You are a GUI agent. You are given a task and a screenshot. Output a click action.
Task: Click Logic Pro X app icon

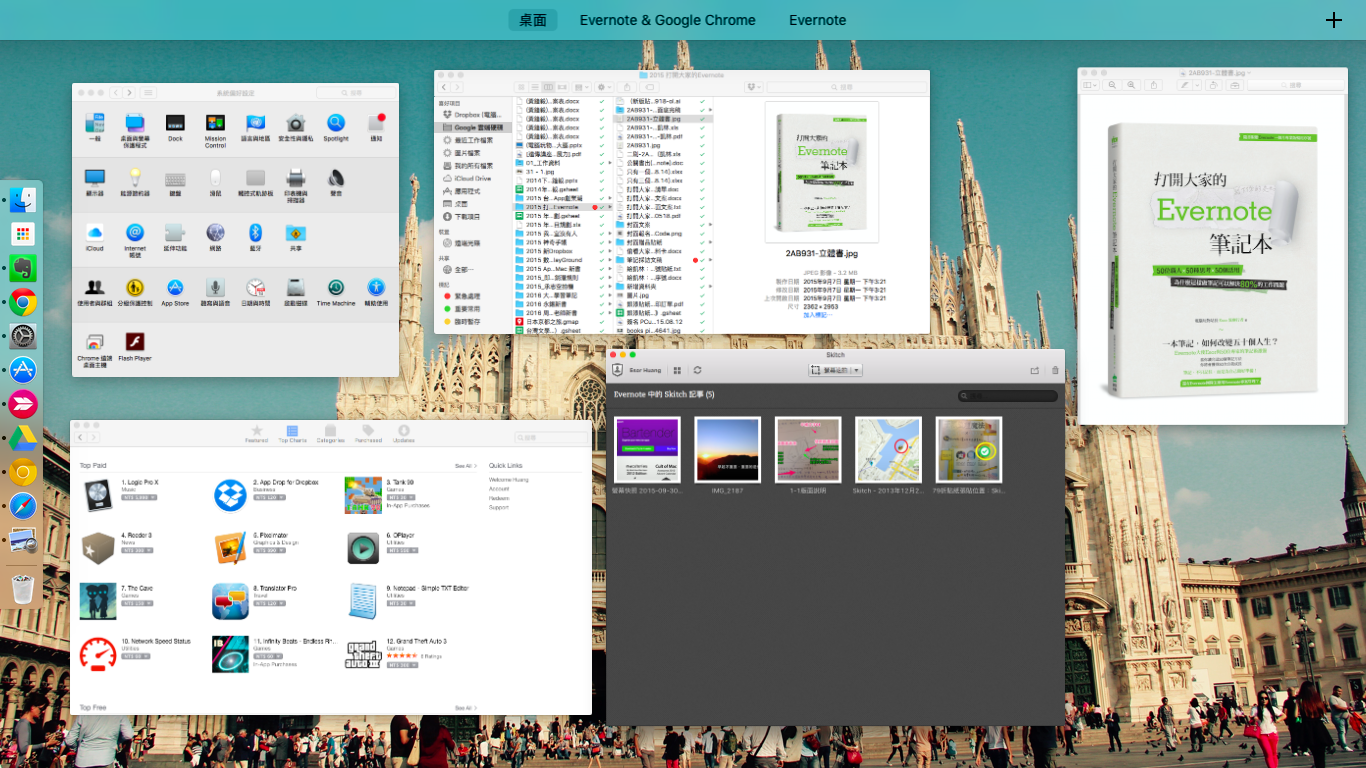tap(98, 495)
